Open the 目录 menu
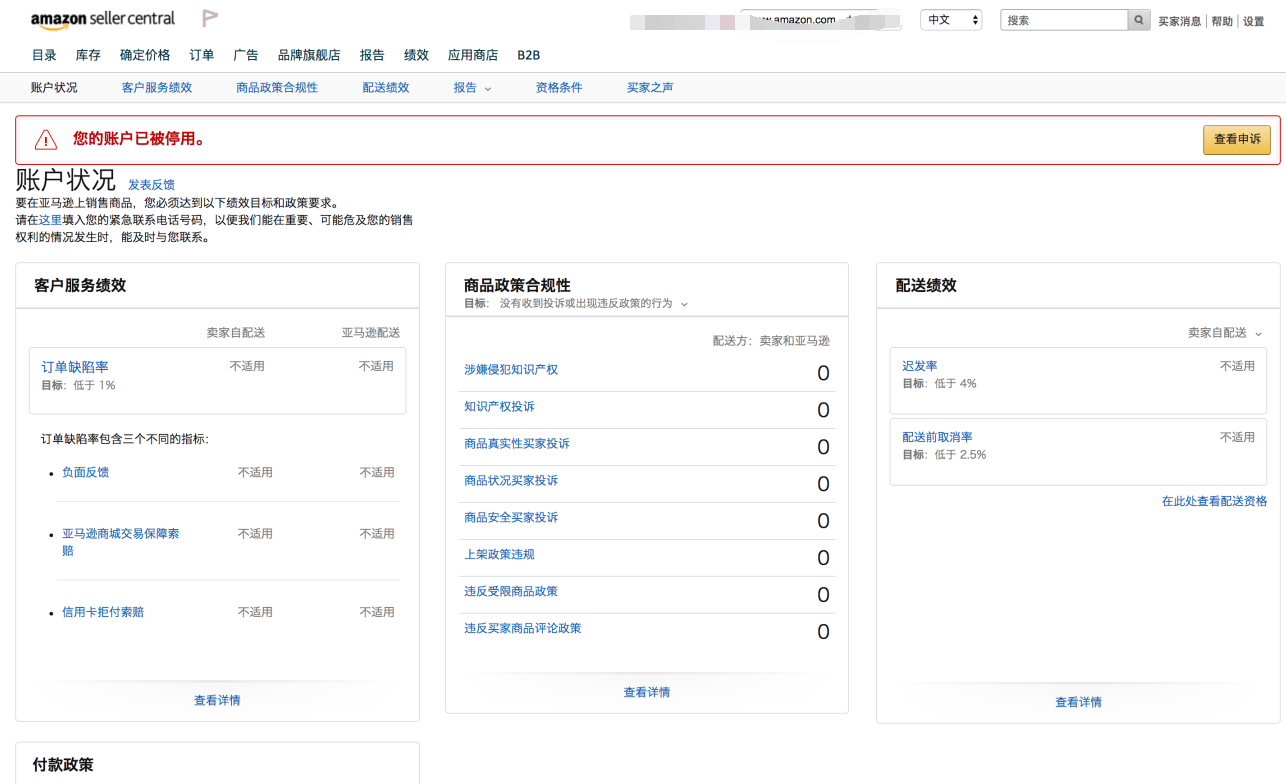The image size is (1286, 784). (x=44, y=55)
